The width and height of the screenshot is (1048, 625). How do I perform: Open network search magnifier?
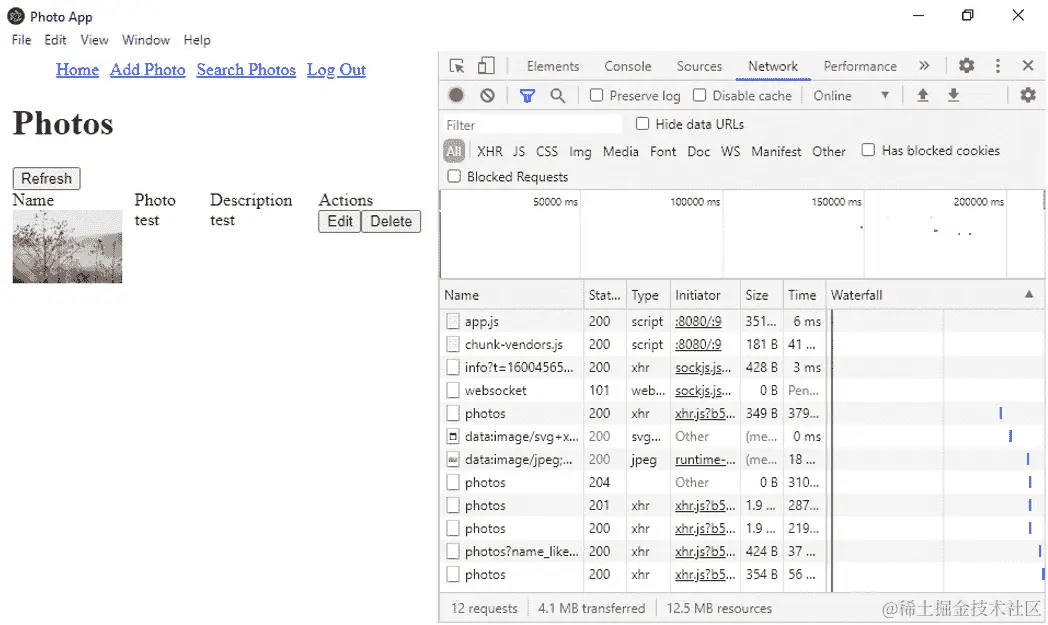557,96
